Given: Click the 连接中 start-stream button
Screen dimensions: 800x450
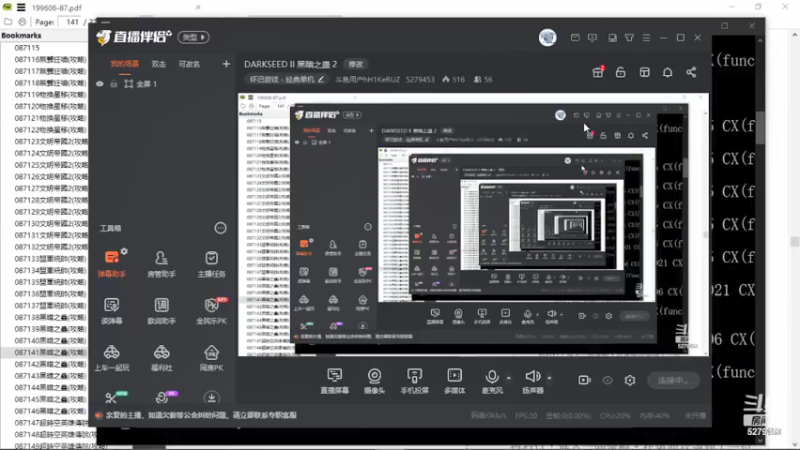Looking at the screenshot, I should click(673, 380).
